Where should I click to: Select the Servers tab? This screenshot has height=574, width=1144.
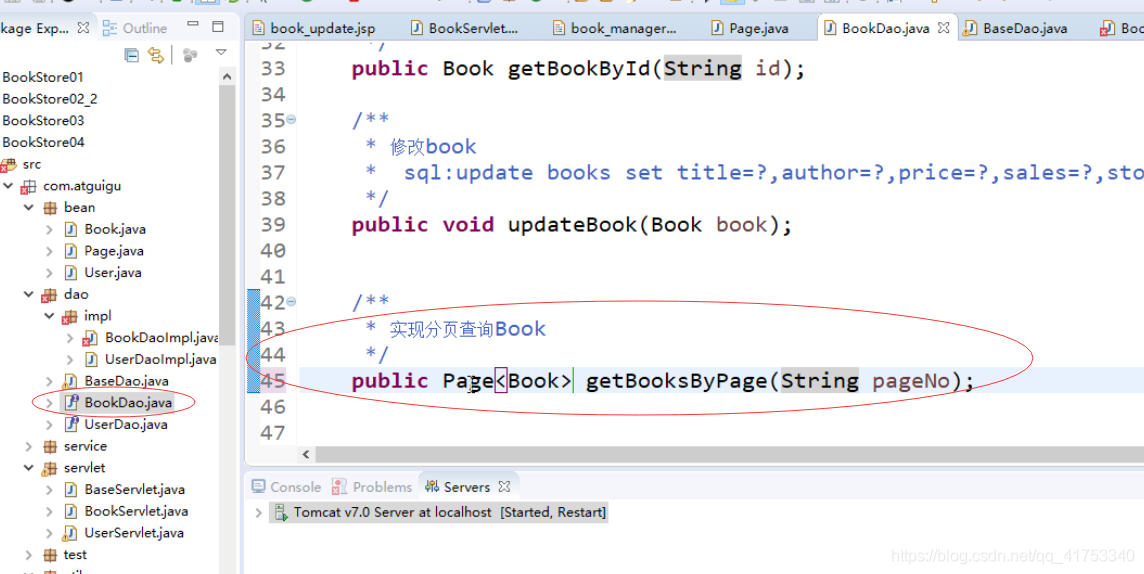pyautogui.click(x=457, y=486)
